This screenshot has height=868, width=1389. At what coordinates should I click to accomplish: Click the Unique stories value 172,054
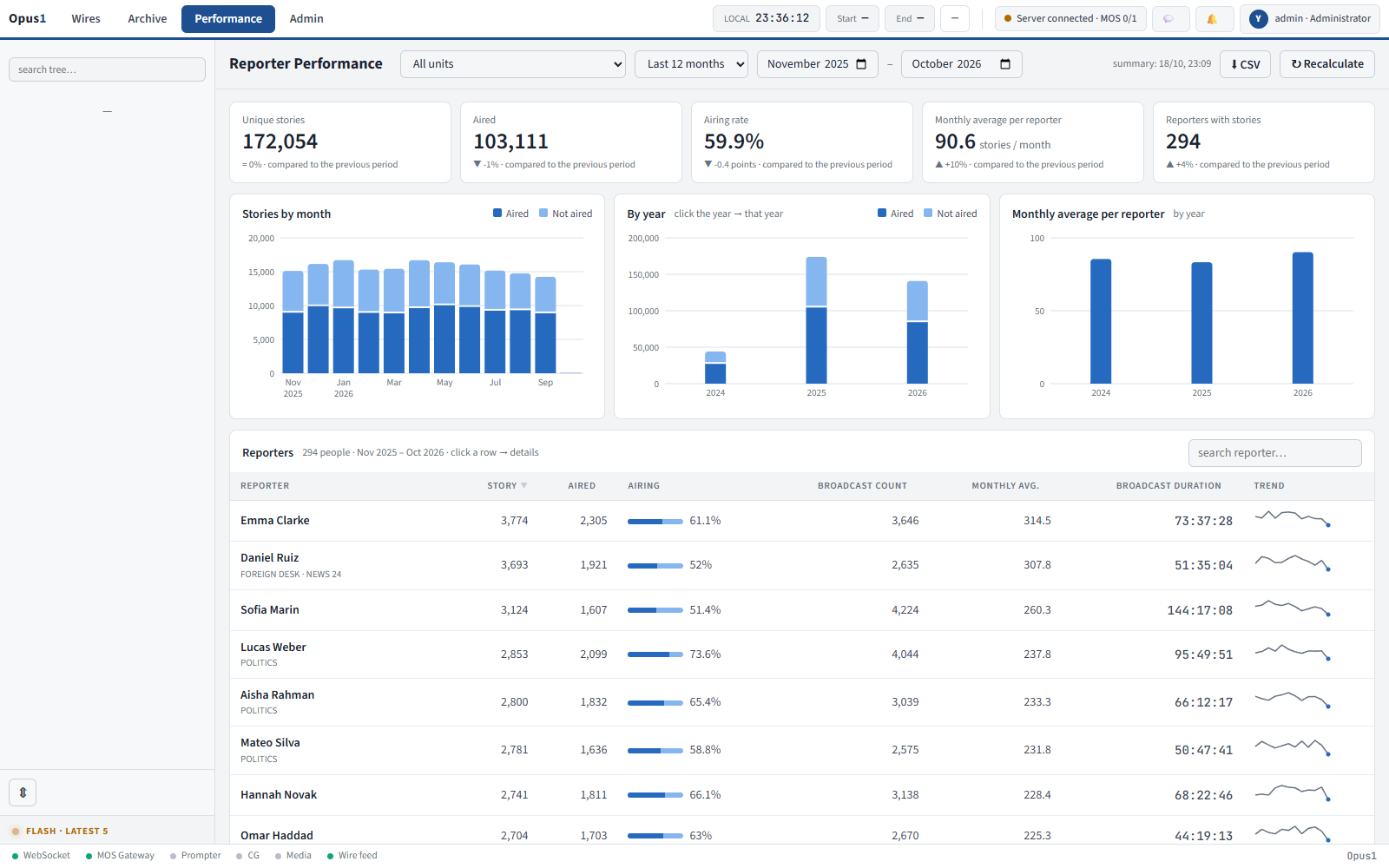pyautogui.click(x=280, y=141)
